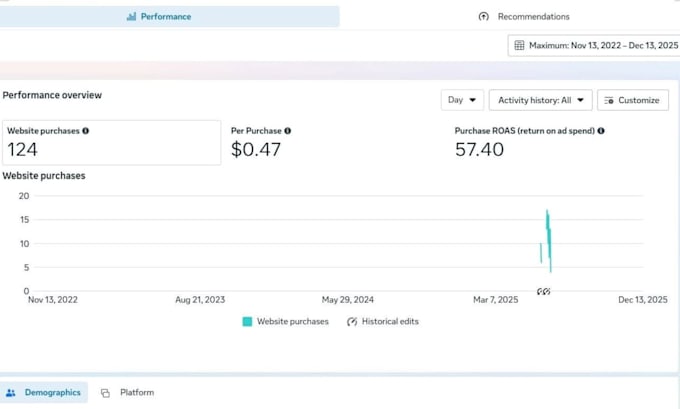Select the Website purchases metric card
This screenshot has height=409, width=680.
(x=111, y=143)
